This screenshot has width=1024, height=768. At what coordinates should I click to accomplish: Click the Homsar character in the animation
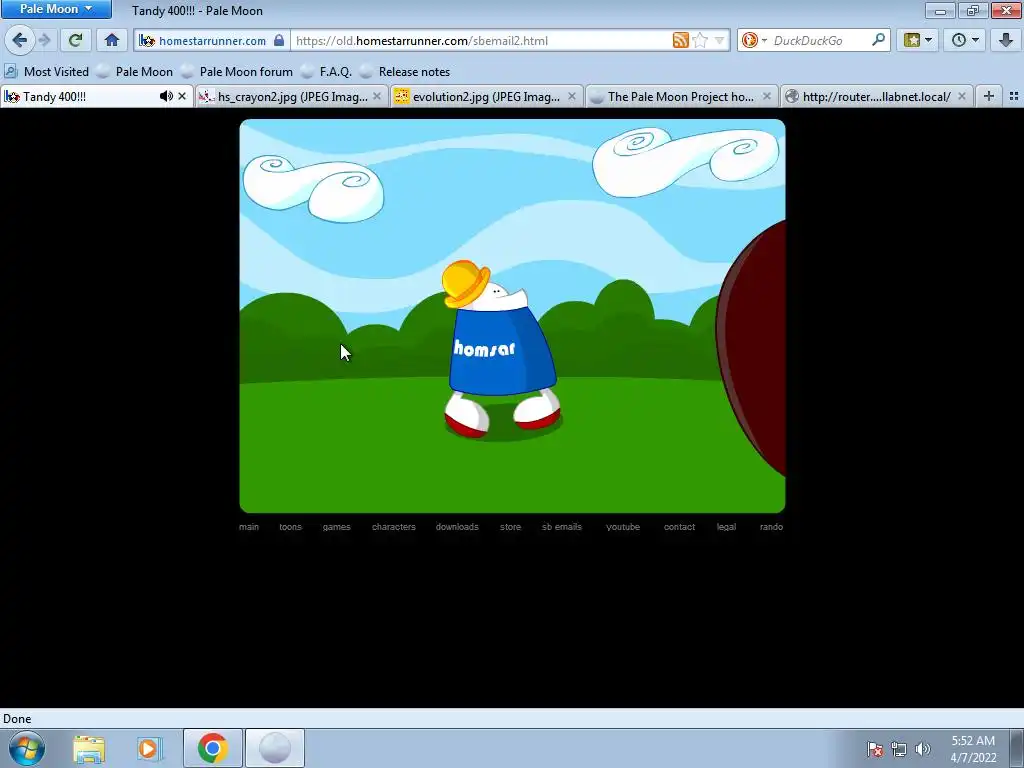pyautogui.click(x=500, y=349)
